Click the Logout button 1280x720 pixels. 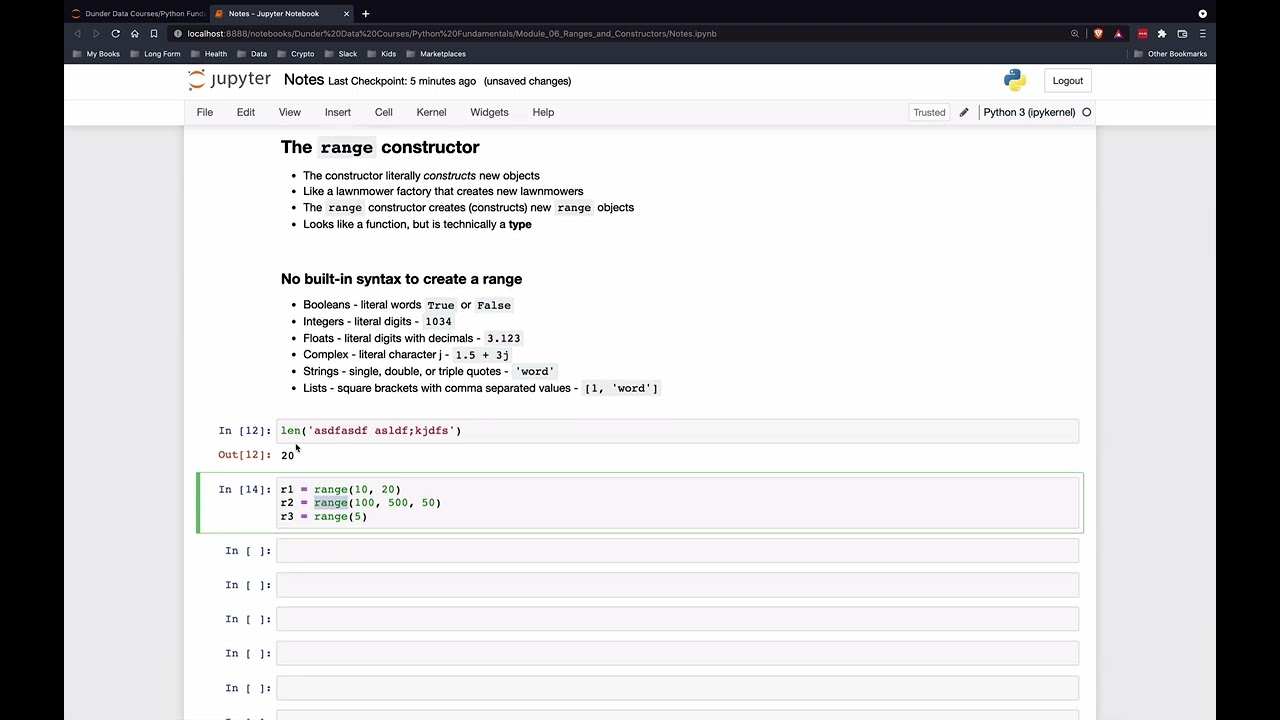click(x=1068, y=81)
